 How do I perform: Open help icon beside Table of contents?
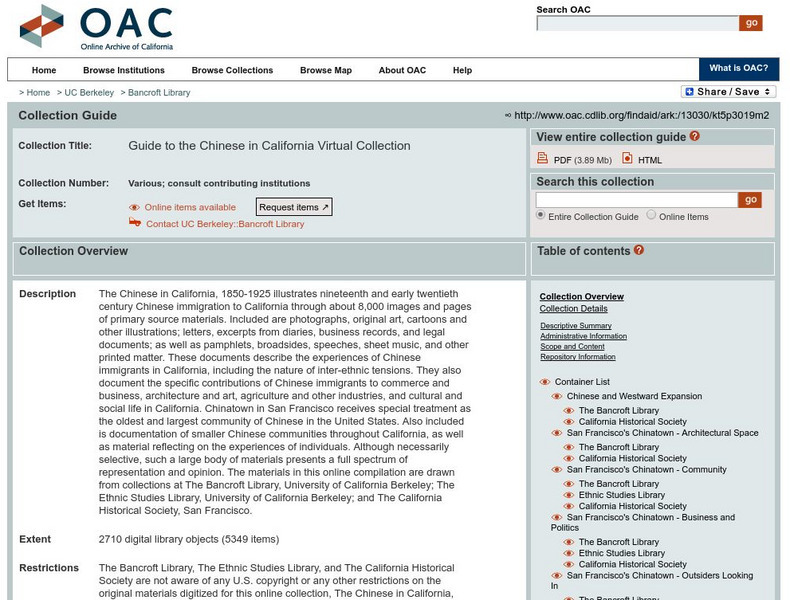[639, 250]
